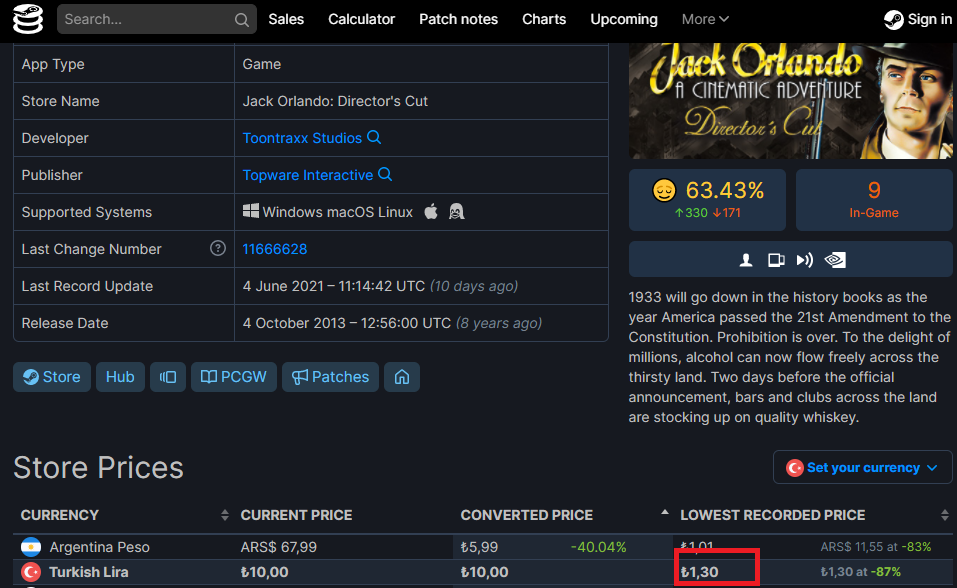The width and height of the screenshot is (957, 588).
Task: Click the audio speaker feature icon
Action: pos(804,260)
